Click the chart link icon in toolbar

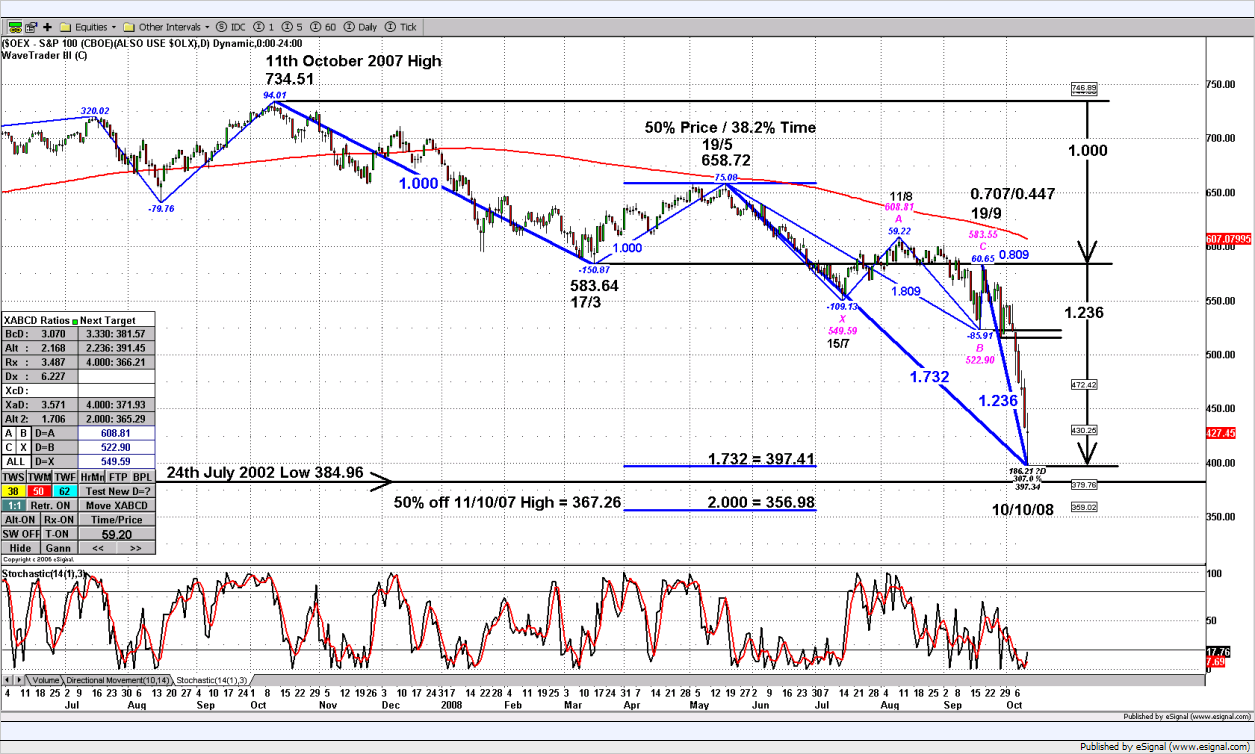(x=15, y=26)
